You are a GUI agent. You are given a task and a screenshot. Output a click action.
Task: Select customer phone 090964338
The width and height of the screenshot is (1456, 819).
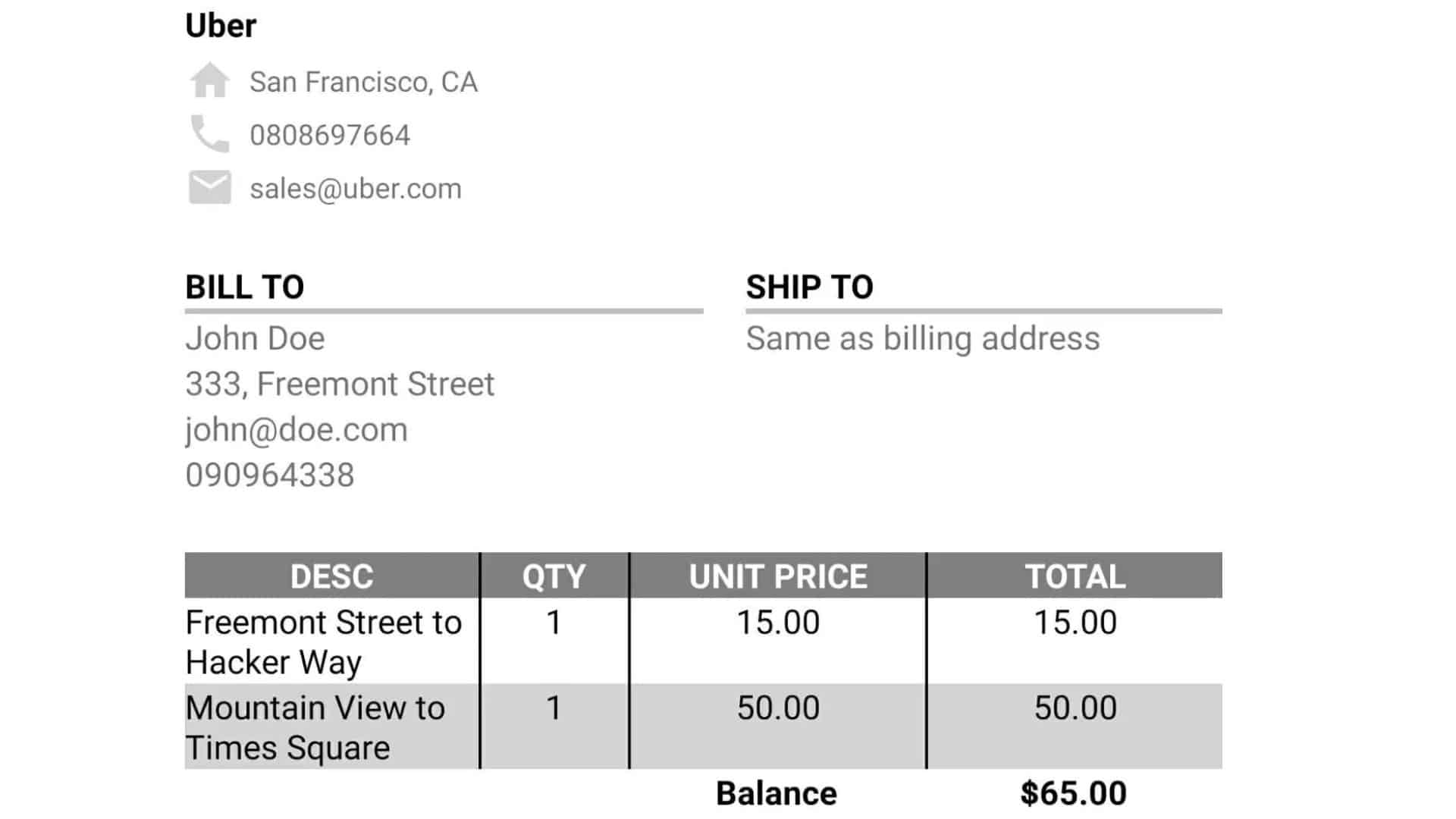(270, 475)
